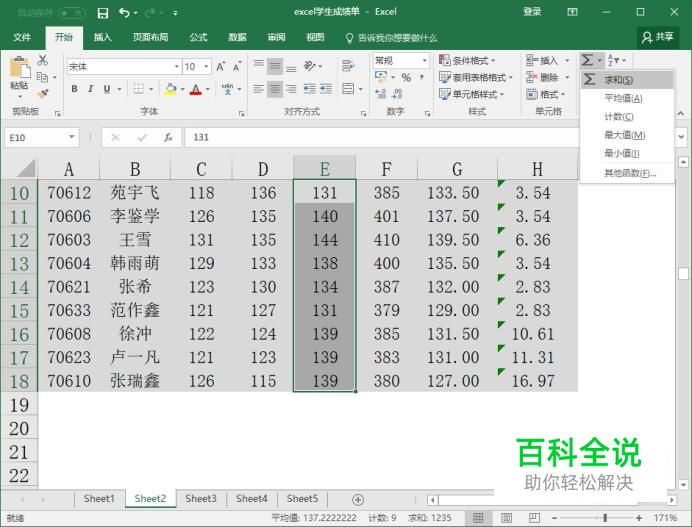
Task: Click the Save icon in title bar
Action: pos(103,13)
